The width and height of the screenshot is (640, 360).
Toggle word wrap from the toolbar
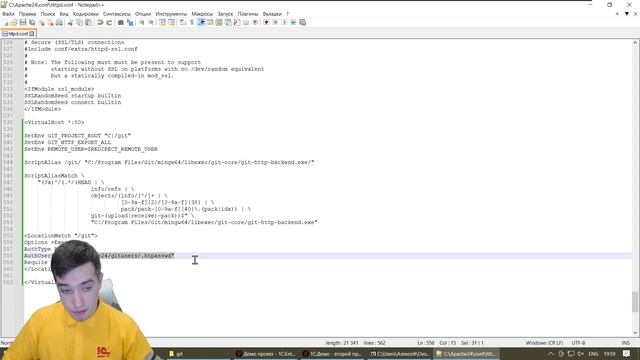pos(182,22)
